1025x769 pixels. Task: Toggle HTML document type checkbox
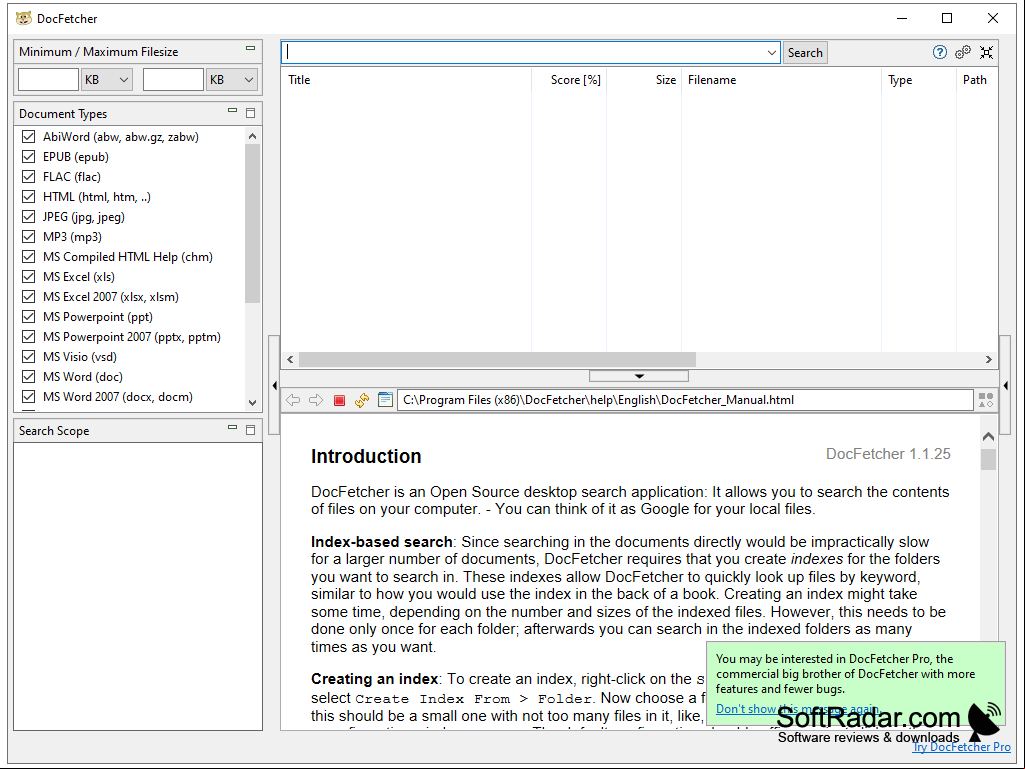coord(28,197)
